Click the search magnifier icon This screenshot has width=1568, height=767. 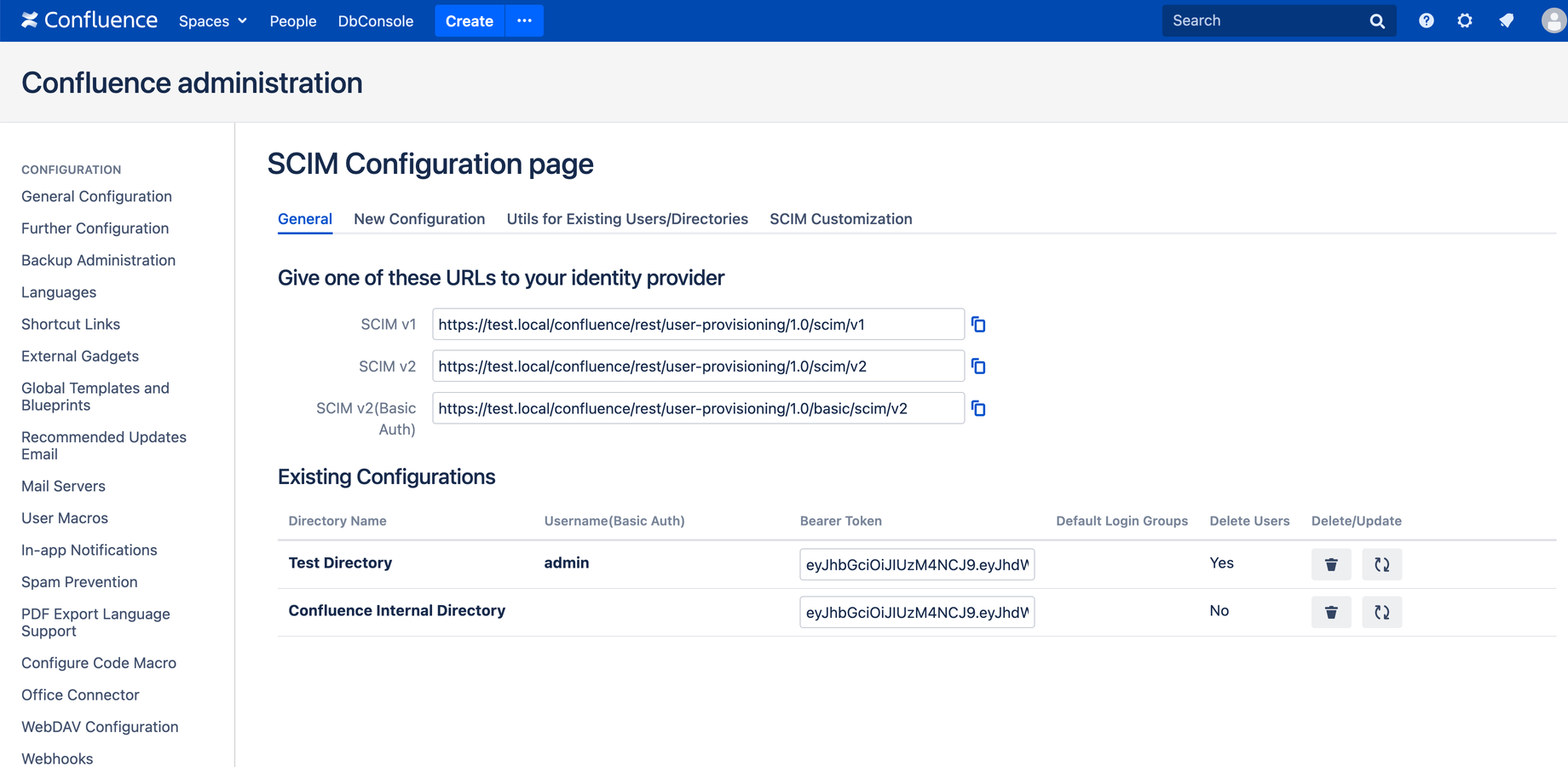[1377, 20]
